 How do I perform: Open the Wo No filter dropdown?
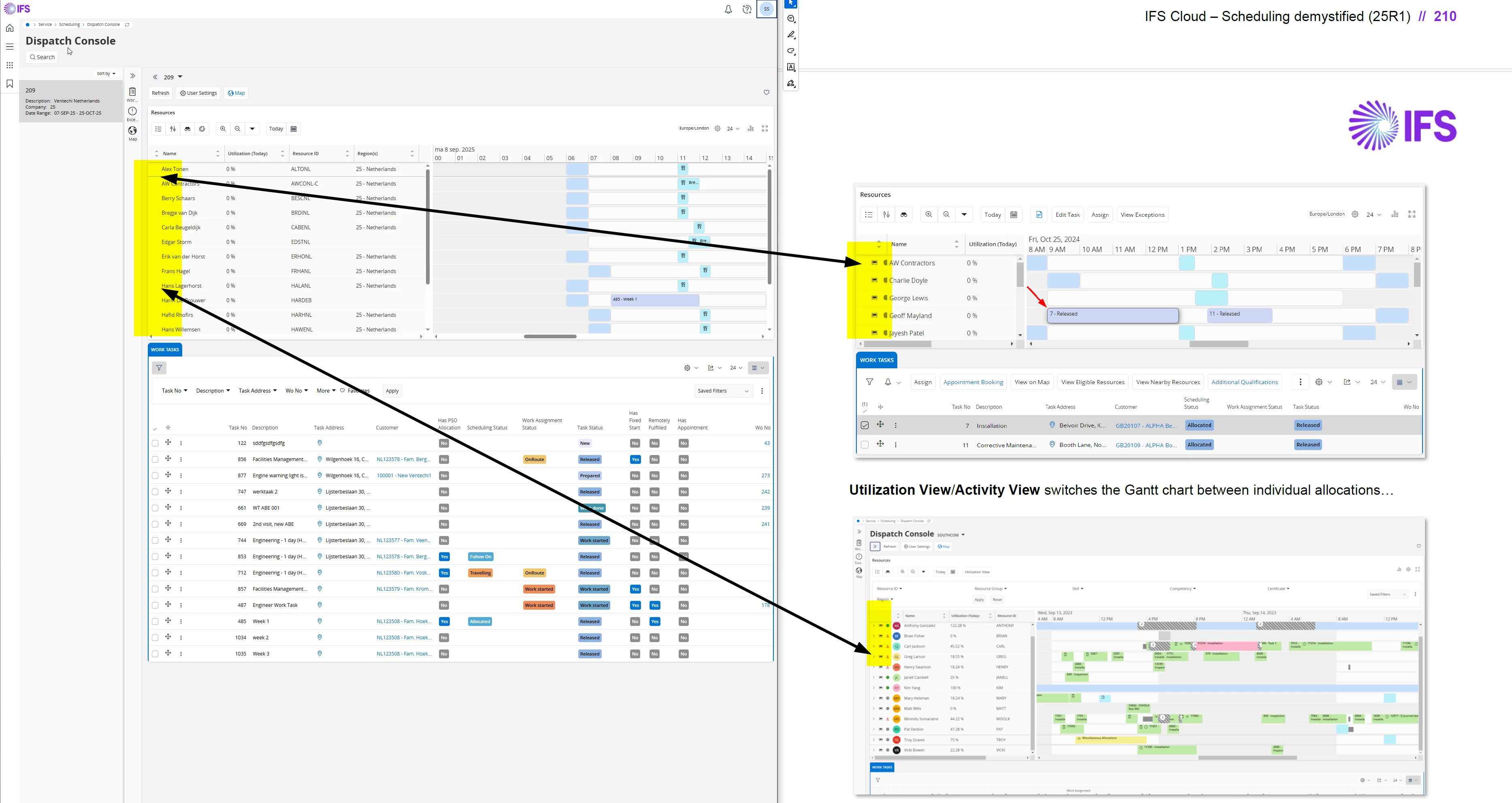tap(296, 391)
